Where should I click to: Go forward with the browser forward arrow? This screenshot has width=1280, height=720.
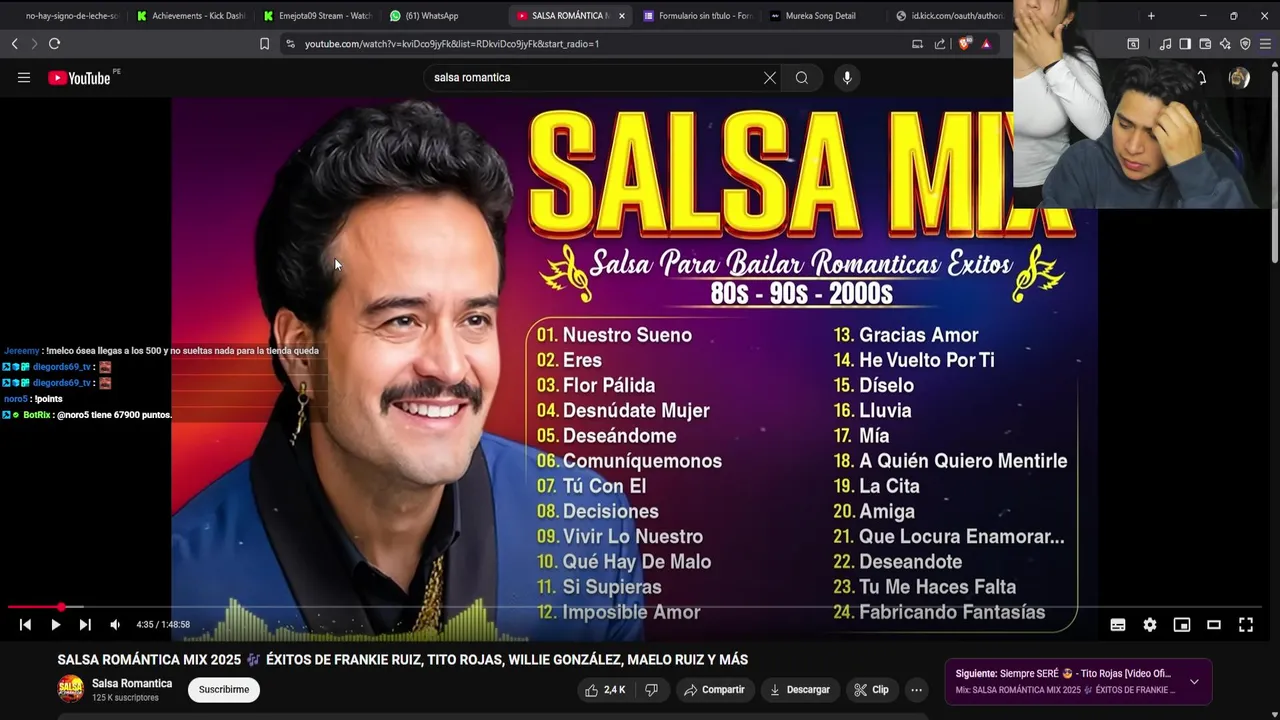(x=33, y=44)
